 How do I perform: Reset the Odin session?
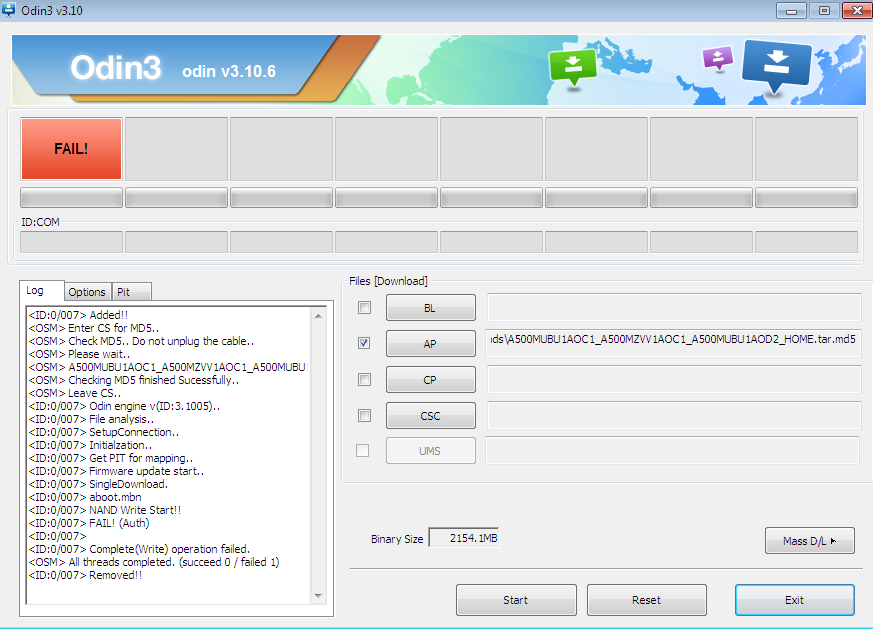tap(646, 600)
